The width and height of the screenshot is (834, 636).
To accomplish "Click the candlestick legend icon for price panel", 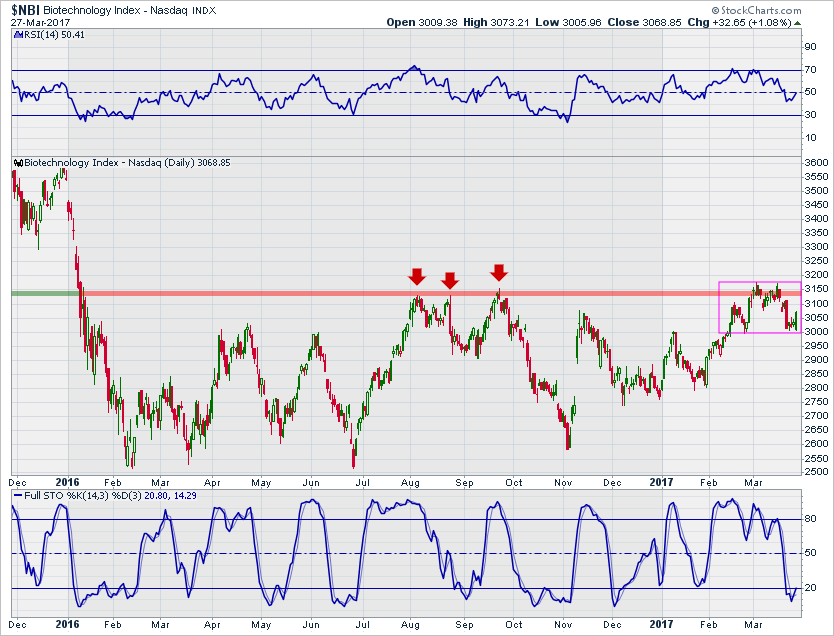I will coord(18,163).
